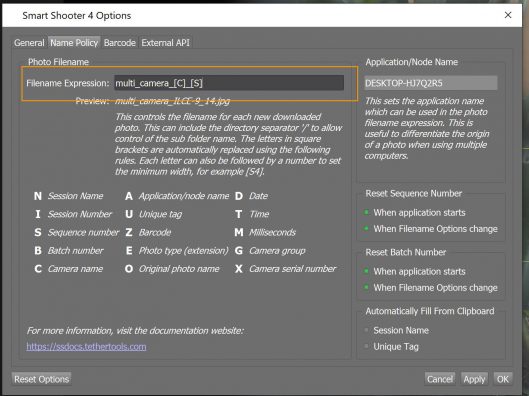Click the A Application/node name code letter
This screenshot has height=396, width=529.
click(129, 196)
